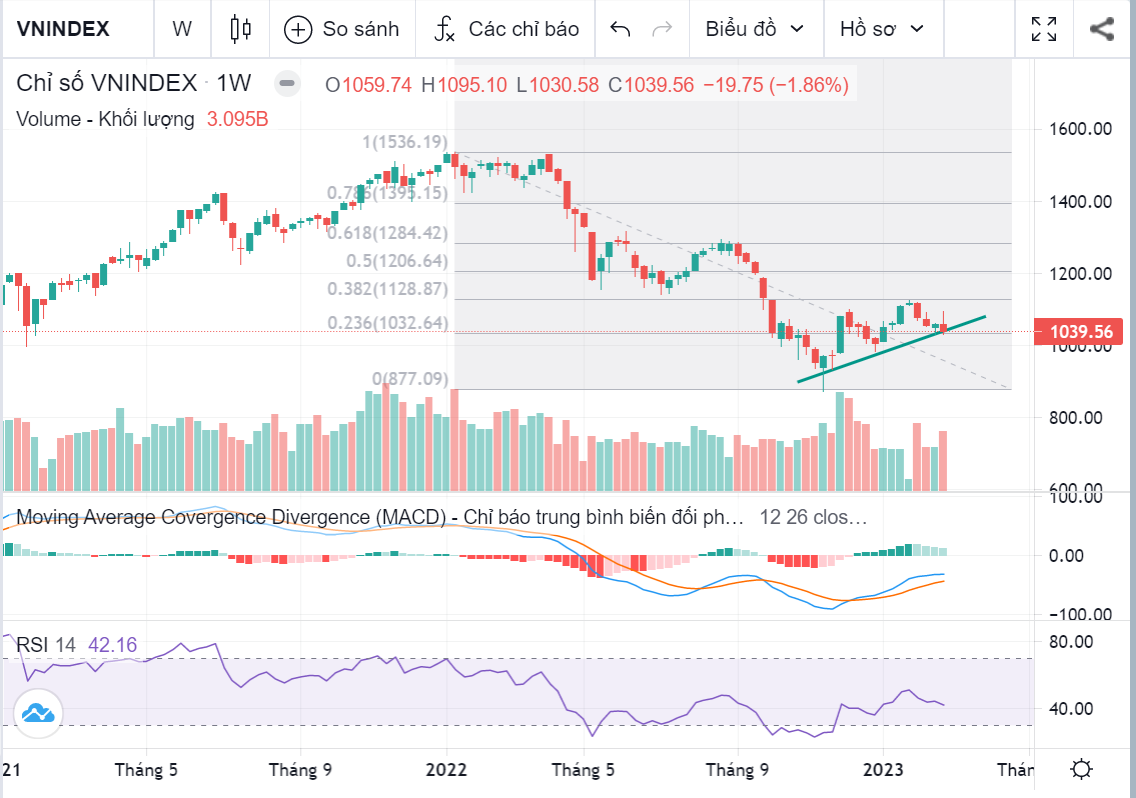Redo the chart action
This screenshot has width=1136, height=798.
662,29
